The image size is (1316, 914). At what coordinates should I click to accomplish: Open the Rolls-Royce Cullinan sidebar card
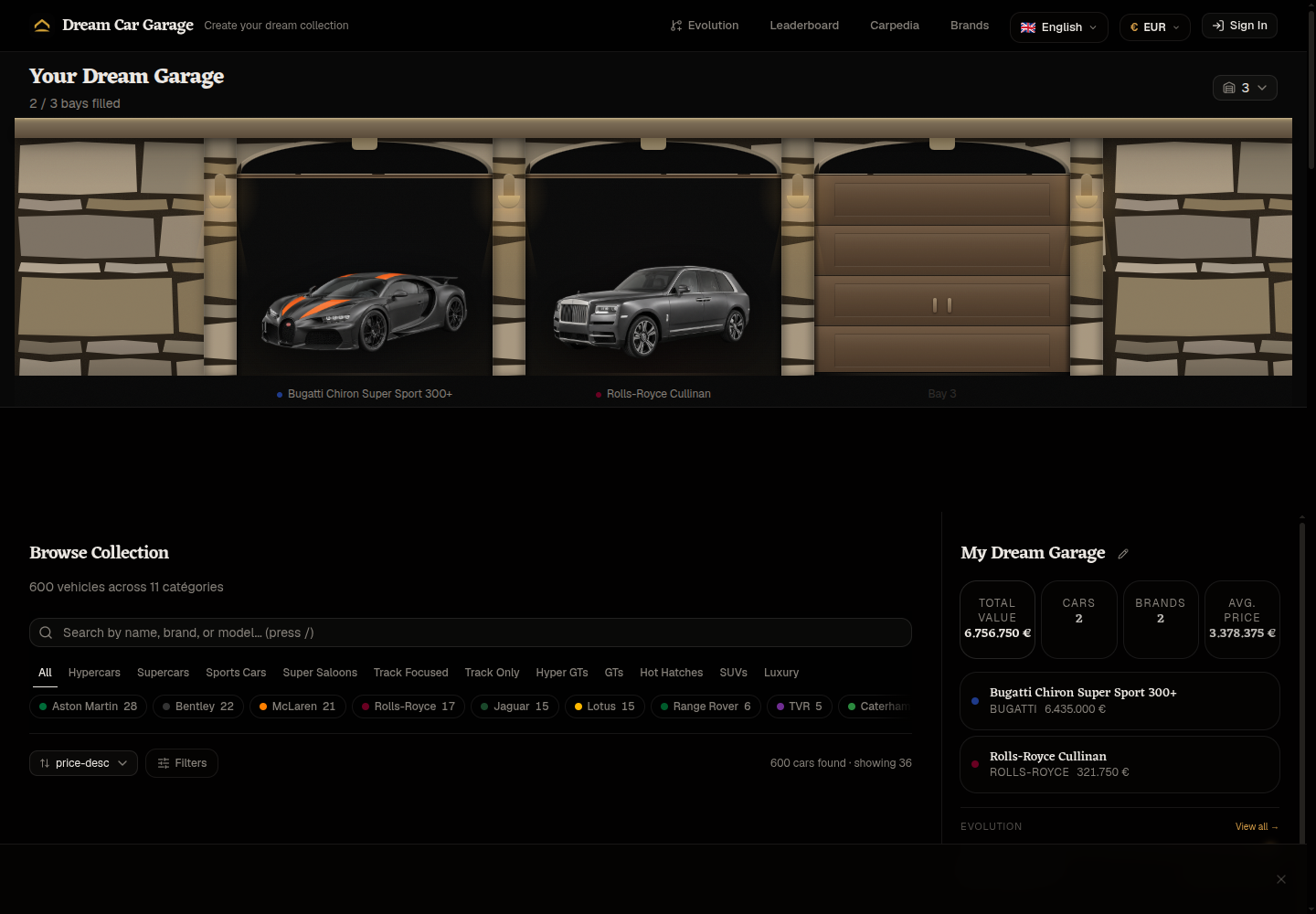[x=1120, y=764]
